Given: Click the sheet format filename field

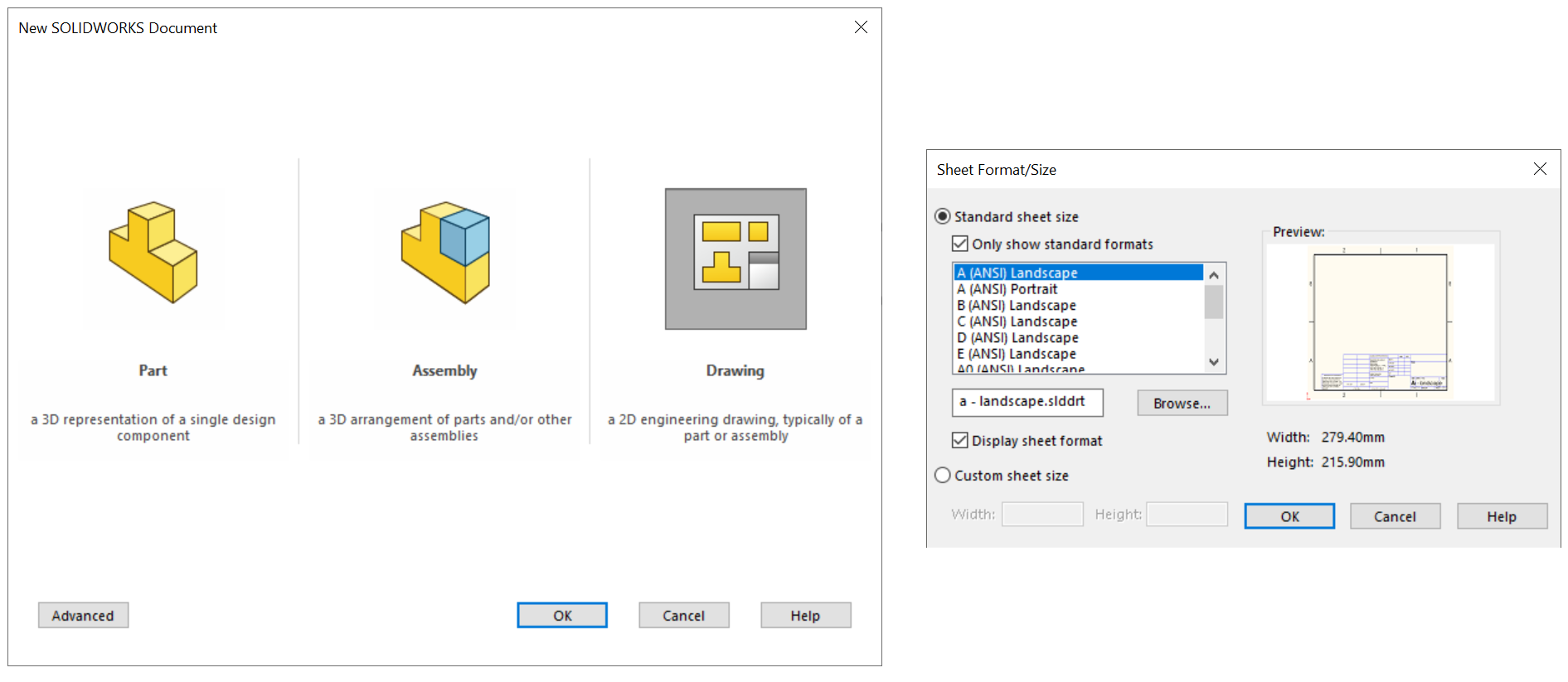Looking at the screenshot, I should point(1027,402).
